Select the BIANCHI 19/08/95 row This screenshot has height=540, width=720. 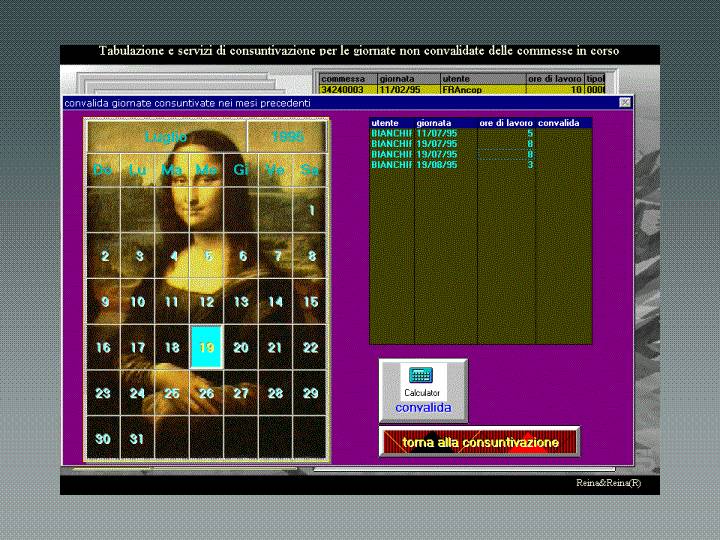click(x=452, y=165)
